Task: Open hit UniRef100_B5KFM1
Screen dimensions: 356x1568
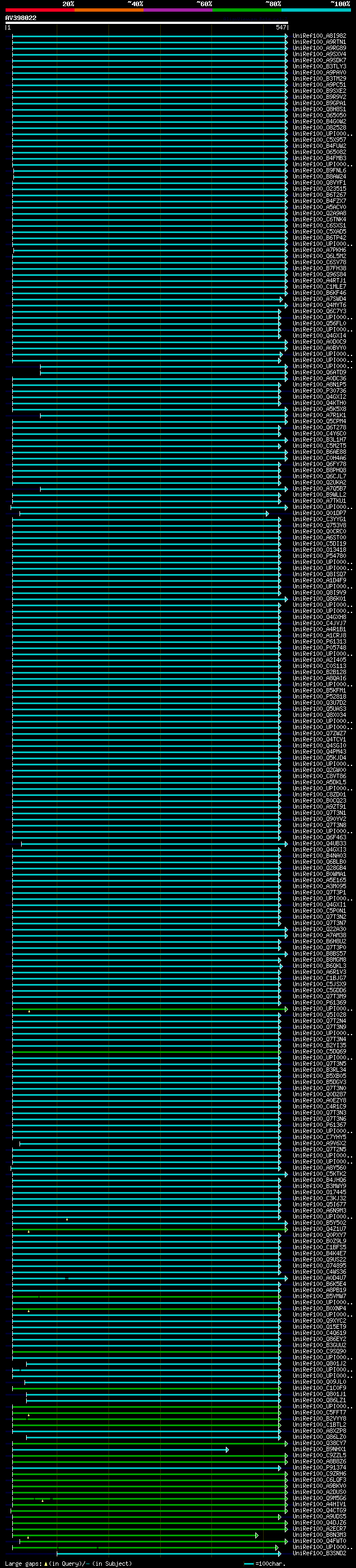Action: pos(319,690)
